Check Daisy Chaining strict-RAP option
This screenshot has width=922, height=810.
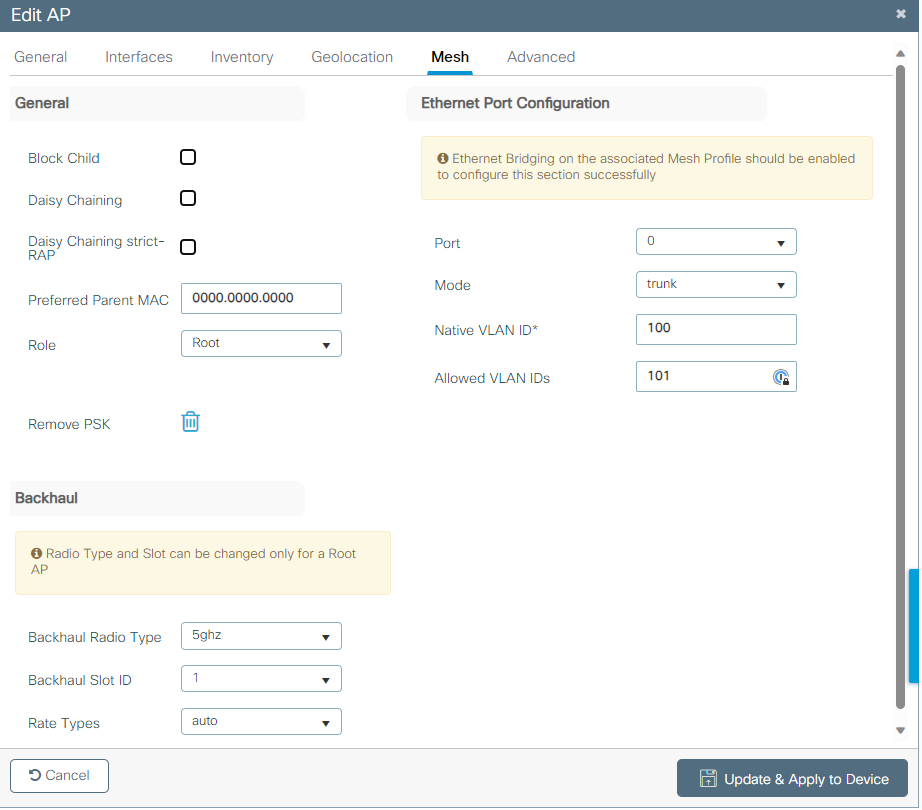(188, 247)
